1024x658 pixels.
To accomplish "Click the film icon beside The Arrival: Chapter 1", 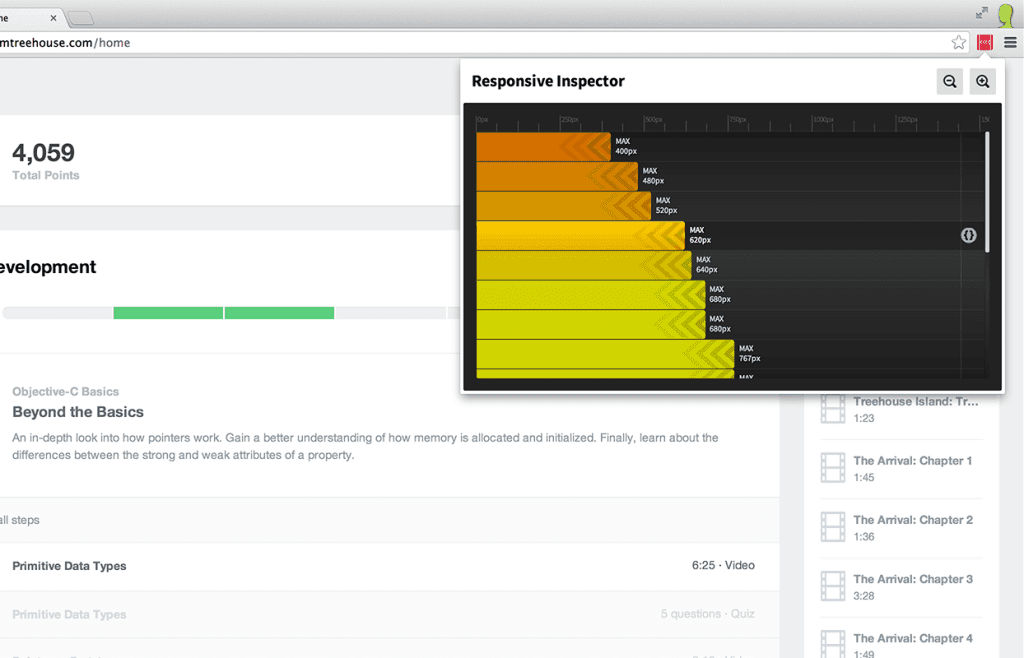I will click(832, 467).
